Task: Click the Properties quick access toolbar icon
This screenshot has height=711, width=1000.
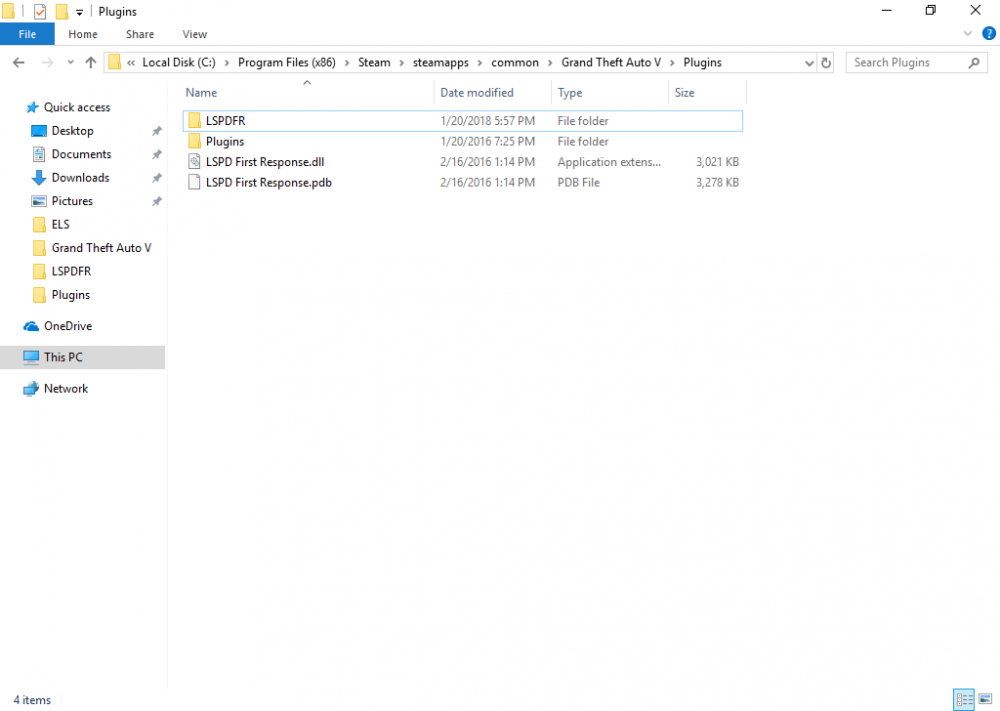Action: pyautogui.click(x=40, y=11)
